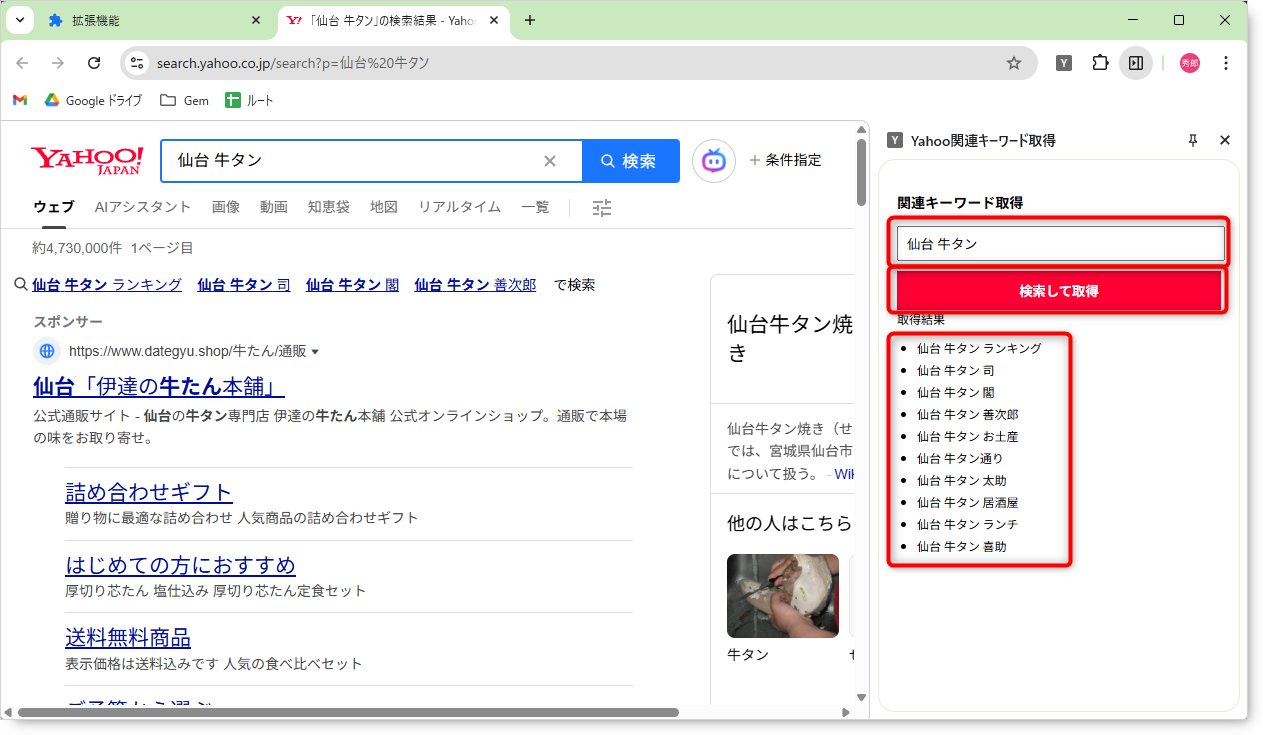Screen dimensions: 1263x735
Task: Clear the Yahoo search box with X
Action: pos(549,161)
